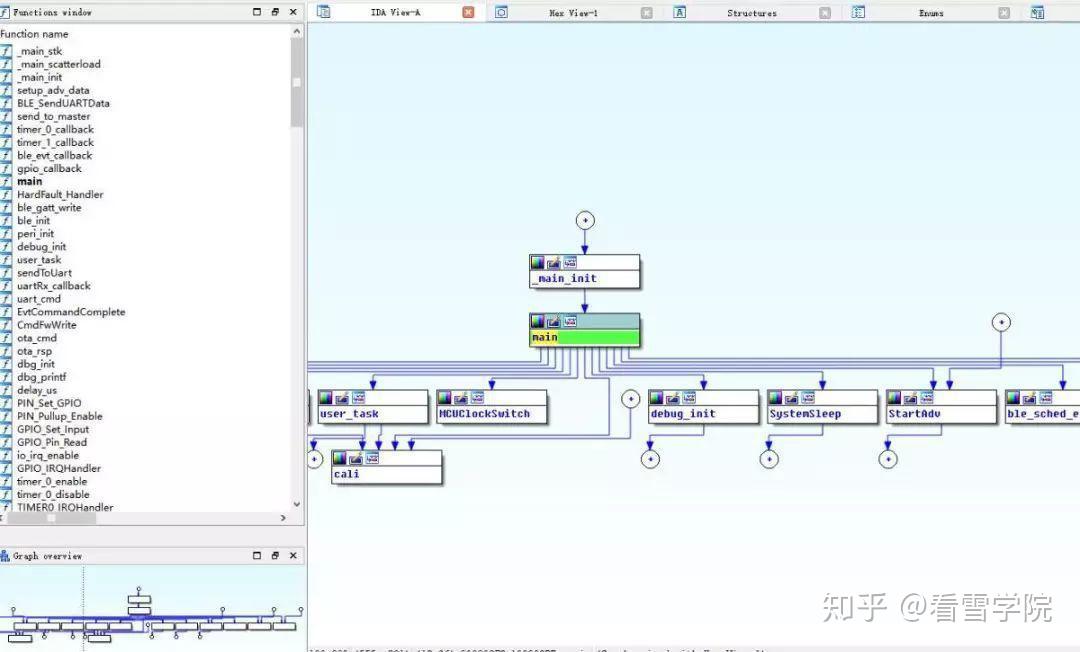Image resolution: width=1080 pixels, height=652 pixels.
Task: Expand the circled node connector near ble_sched node
Action: [1001, 322]
